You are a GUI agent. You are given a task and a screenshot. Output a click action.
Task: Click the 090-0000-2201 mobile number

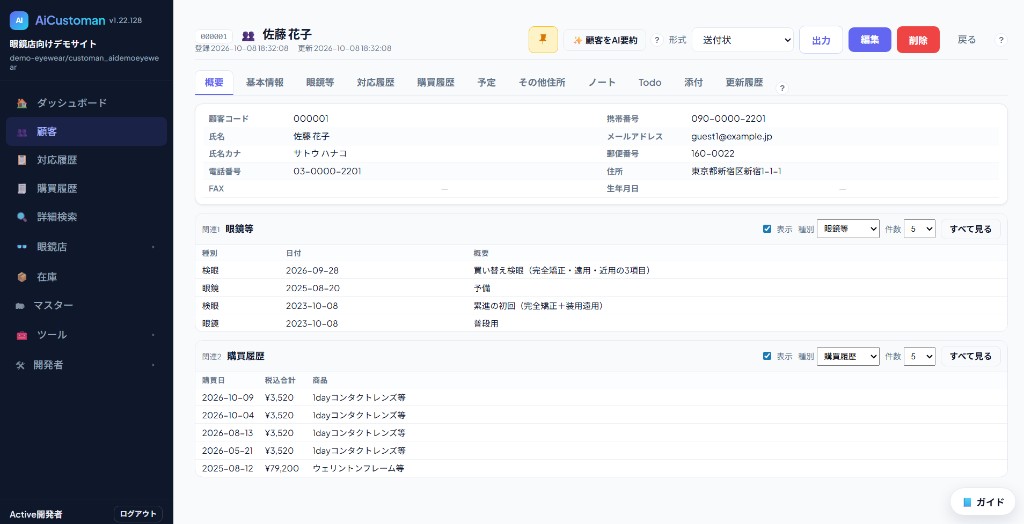click(x=728, y=119)
